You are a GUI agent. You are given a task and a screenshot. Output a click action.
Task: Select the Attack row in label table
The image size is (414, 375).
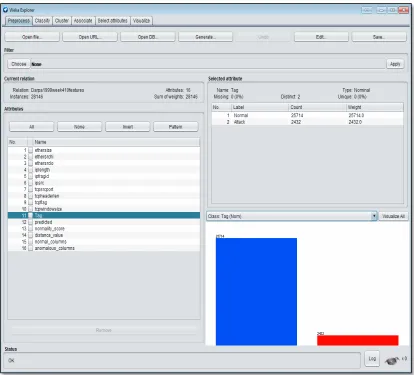[307, 122]
